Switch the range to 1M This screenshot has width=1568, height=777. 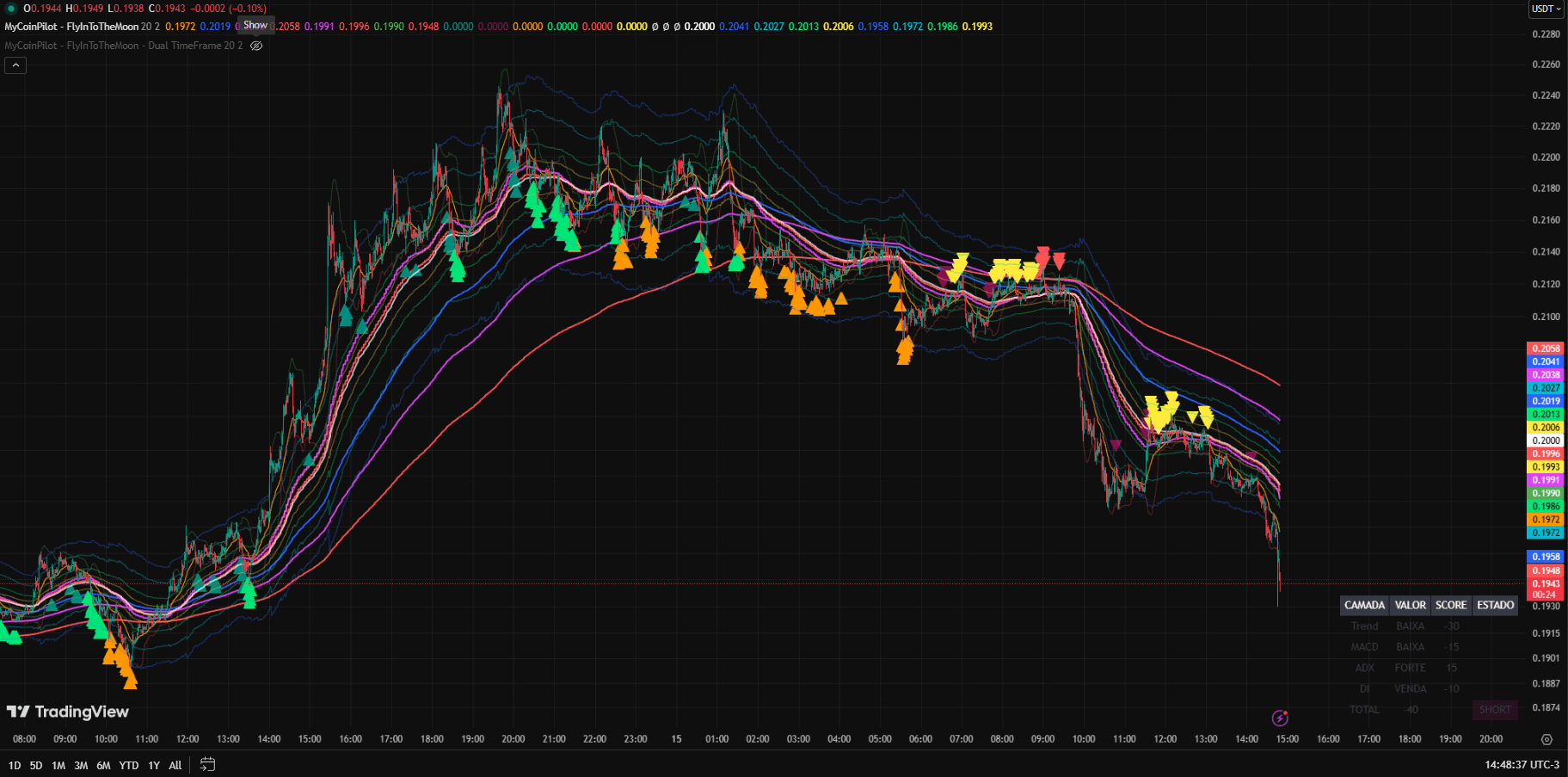[x=58, y=765]
